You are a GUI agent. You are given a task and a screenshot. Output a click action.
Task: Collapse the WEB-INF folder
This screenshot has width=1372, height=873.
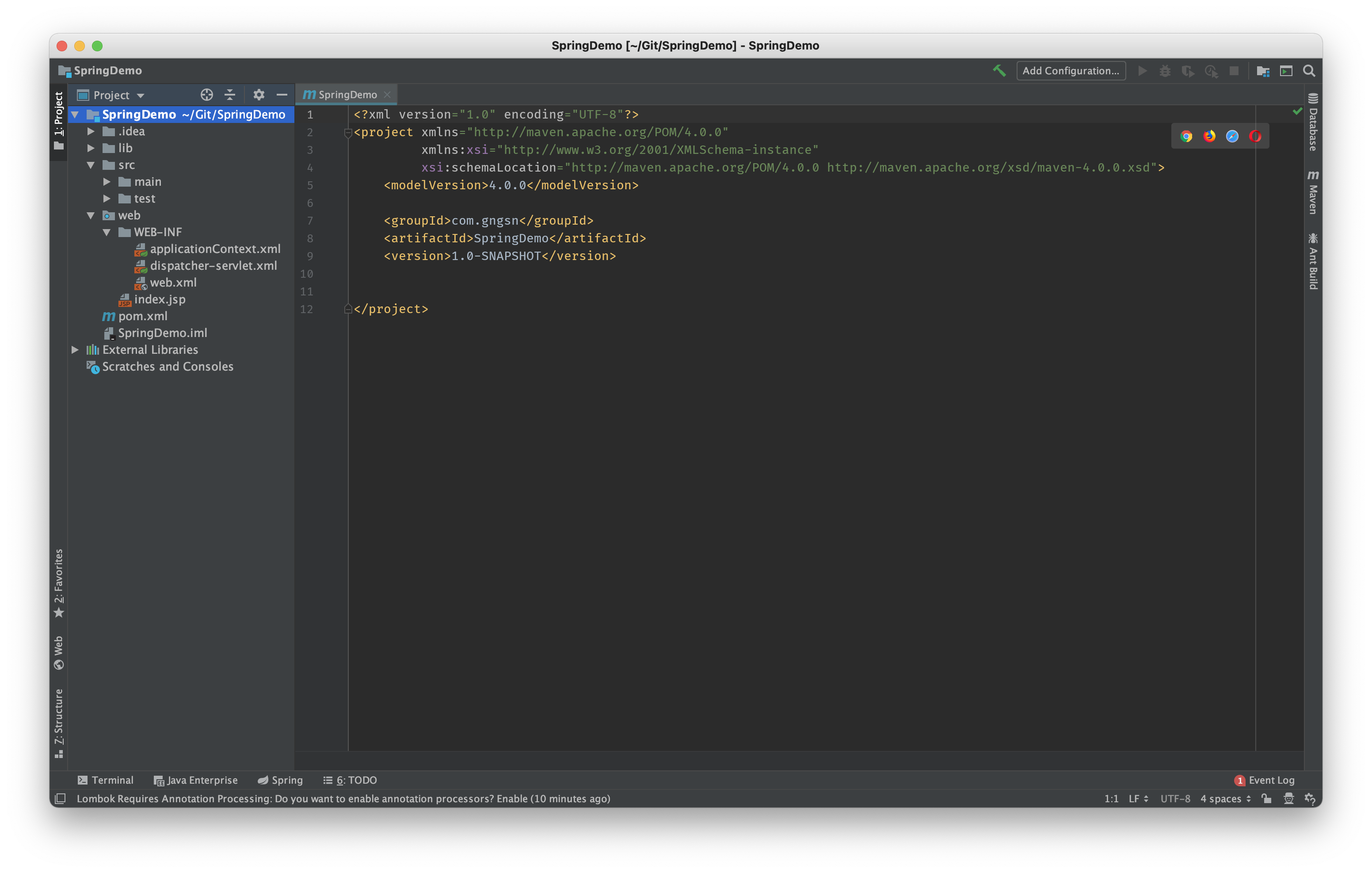(107, 232)
